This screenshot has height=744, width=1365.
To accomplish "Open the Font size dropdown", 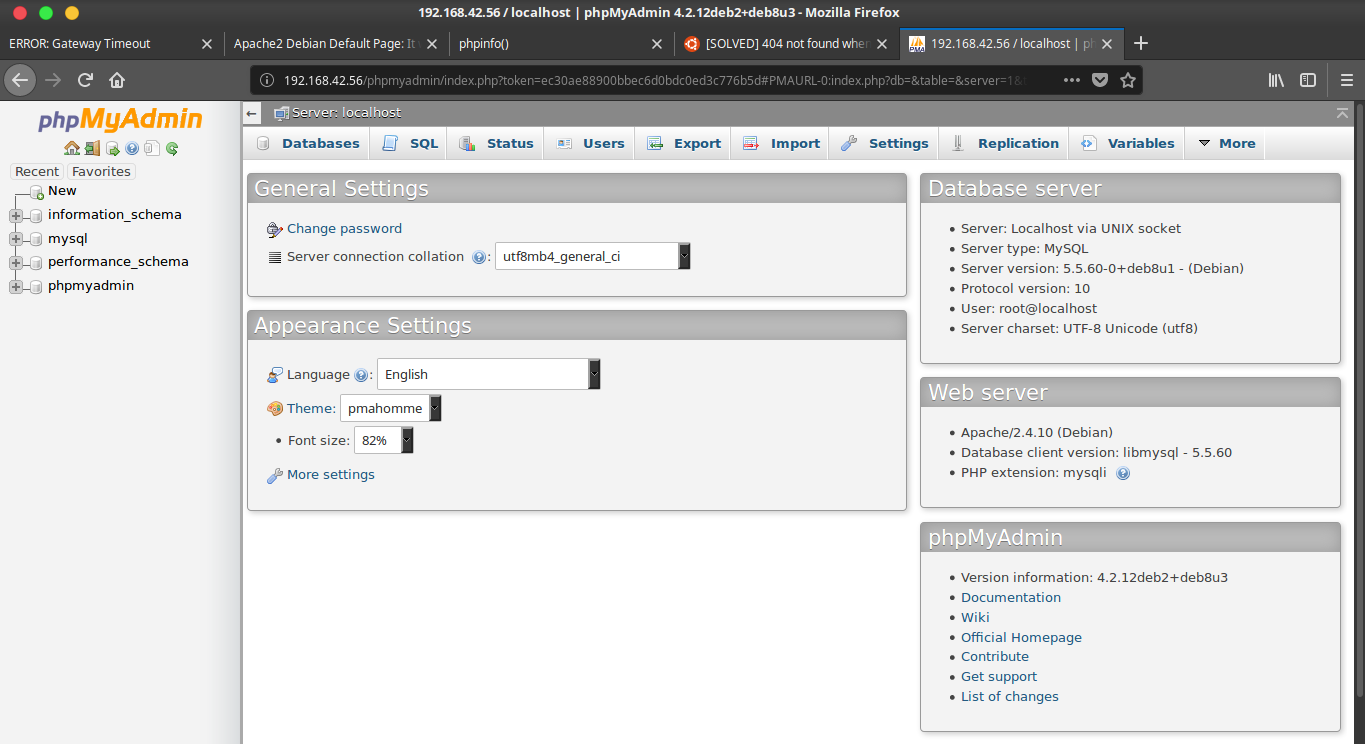I will [384, 440].
